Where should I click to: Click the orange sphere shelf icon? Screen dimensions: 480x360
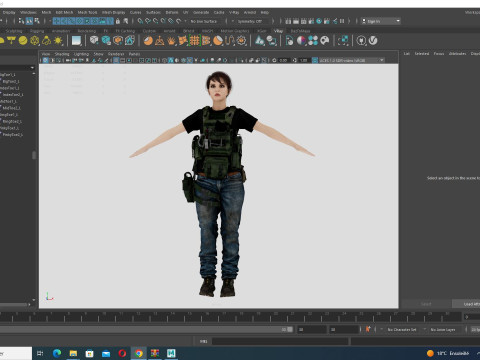(148, 41)
